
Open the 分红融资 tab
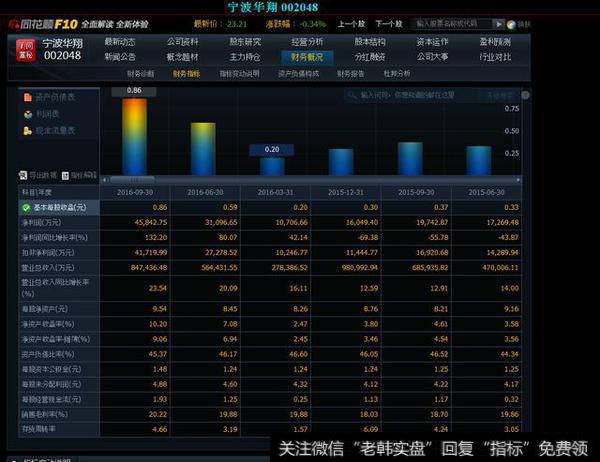(x=370, y=57)
